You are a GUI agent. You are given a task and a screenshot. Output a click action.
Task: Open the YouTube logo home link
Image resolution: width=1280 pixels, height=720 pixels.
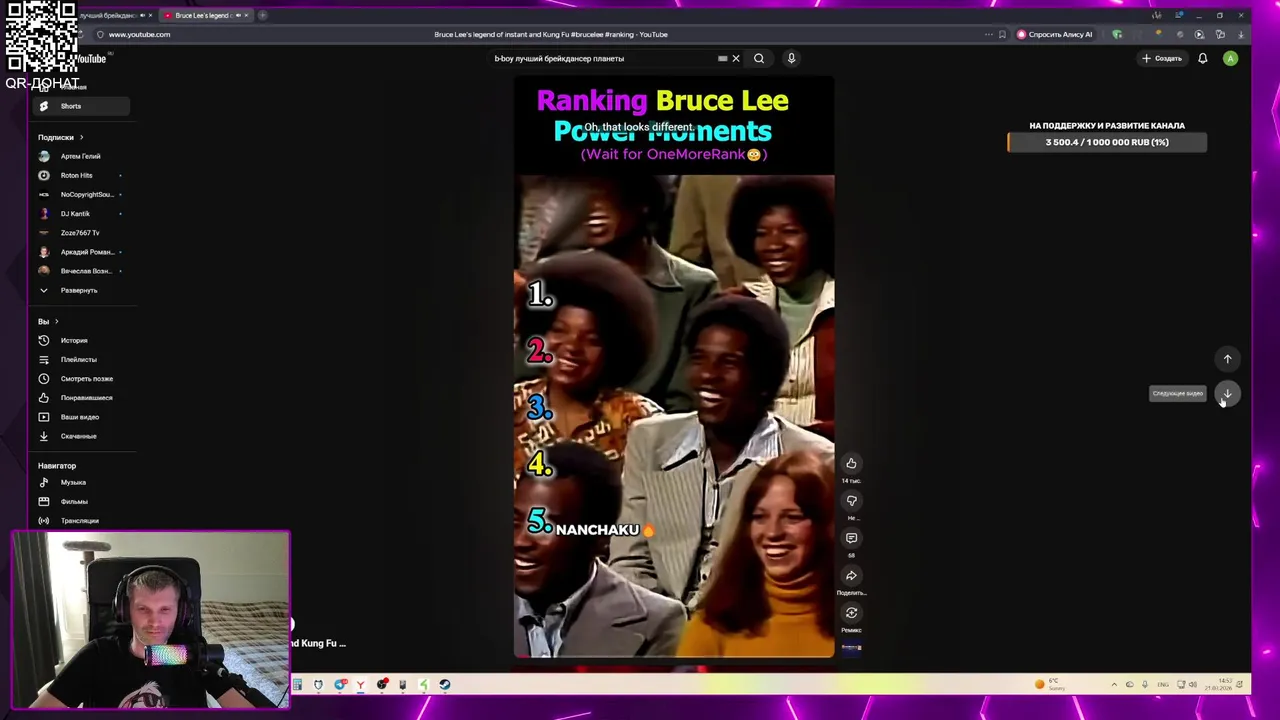90,59
